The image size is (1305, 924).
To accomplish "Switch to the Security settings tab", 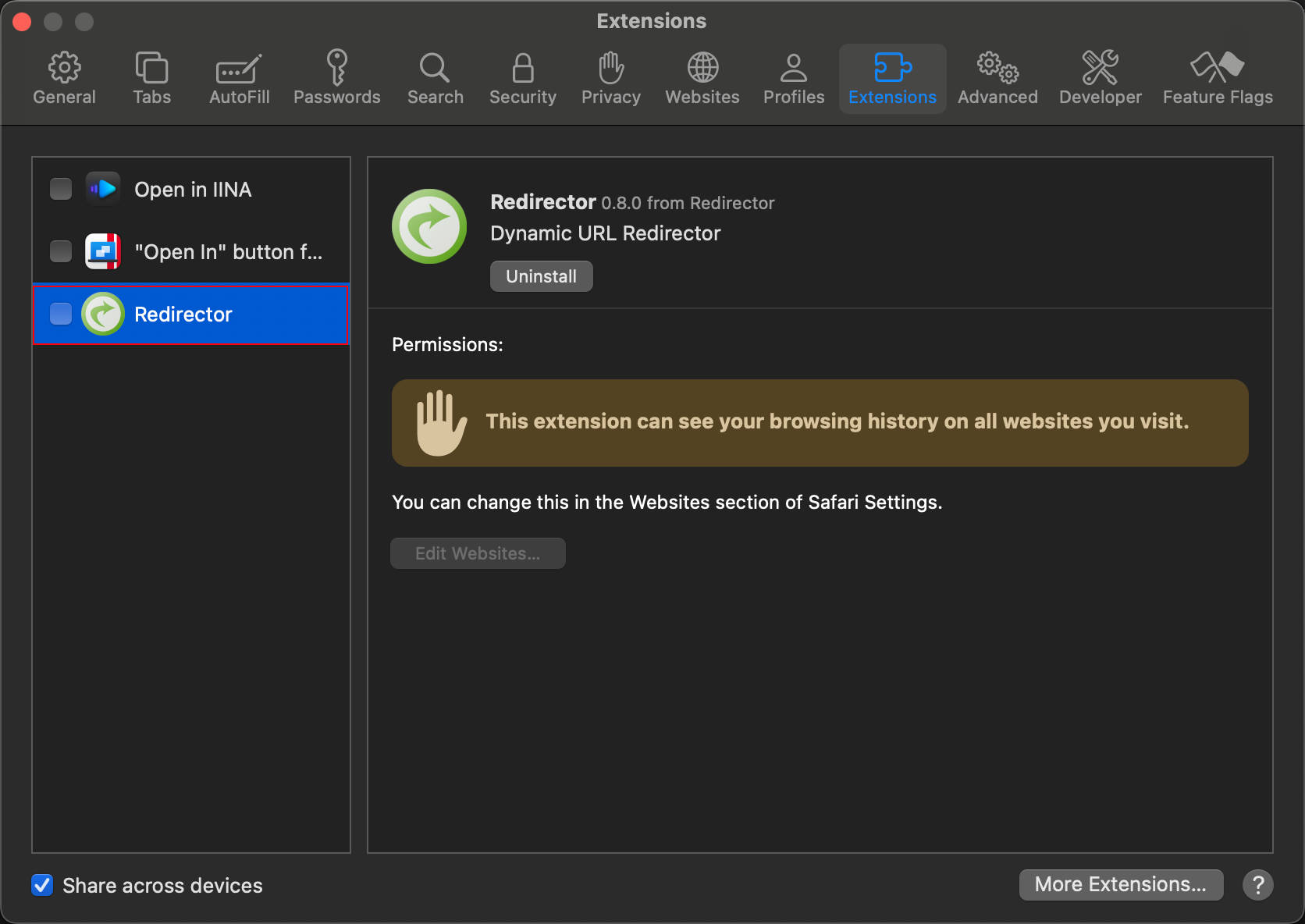I will point(522,79).
